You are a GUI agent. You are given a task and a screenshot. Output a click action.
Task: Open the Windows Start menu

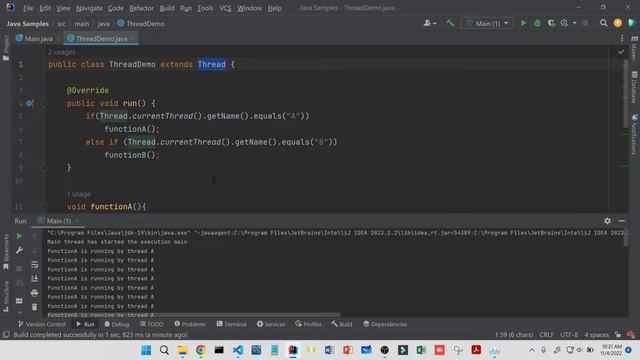click(x=146, y=350)
